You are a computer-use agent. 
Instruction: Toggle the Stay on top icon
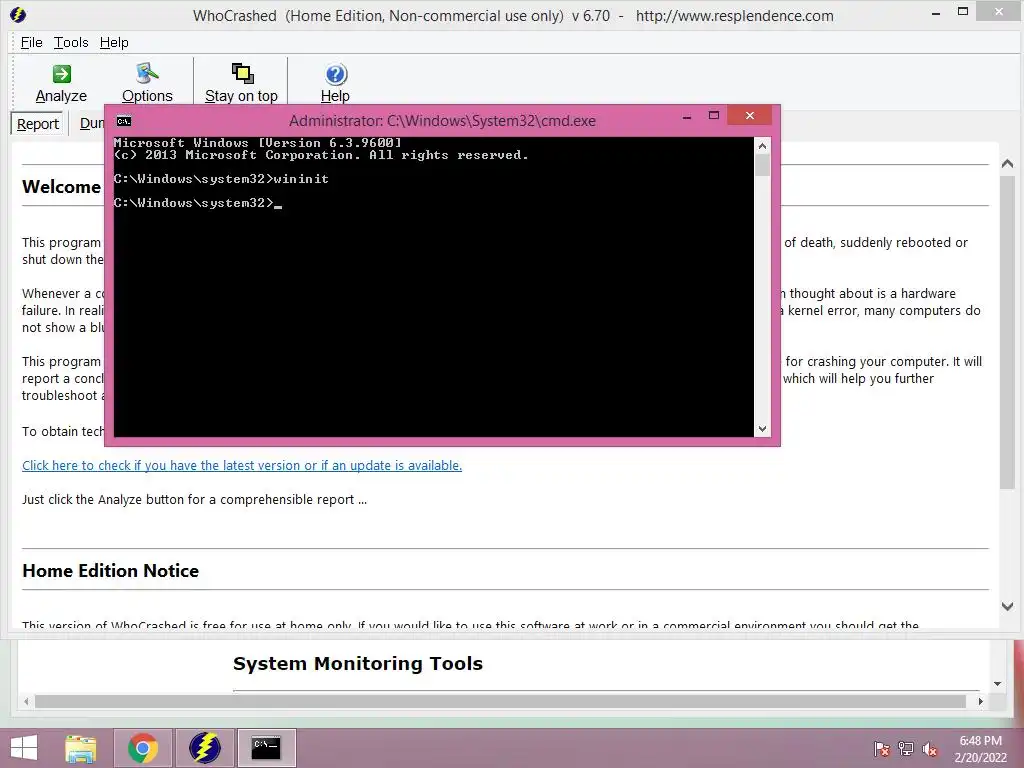point(241,84)
